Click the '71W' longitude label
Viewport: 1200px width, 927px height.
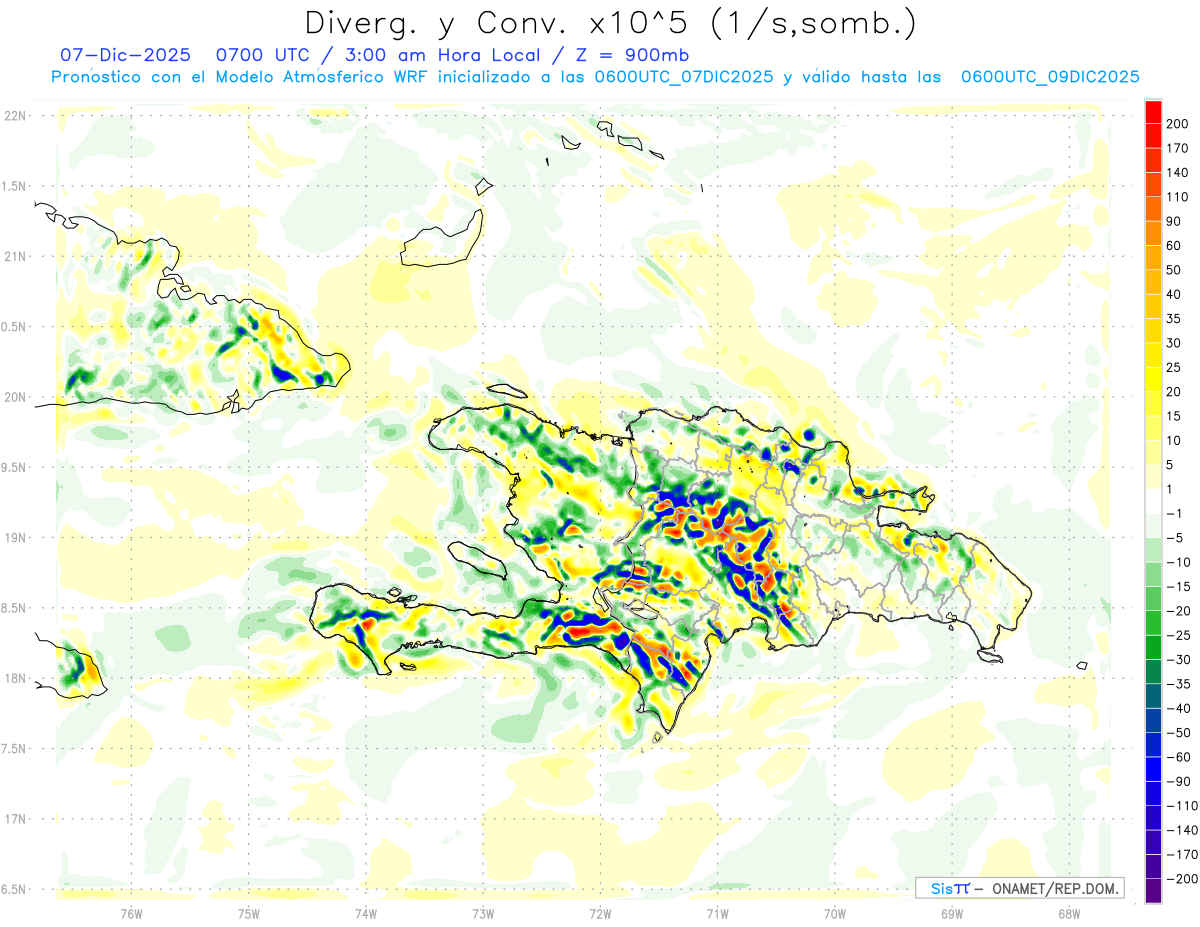[x=717, y=913]
